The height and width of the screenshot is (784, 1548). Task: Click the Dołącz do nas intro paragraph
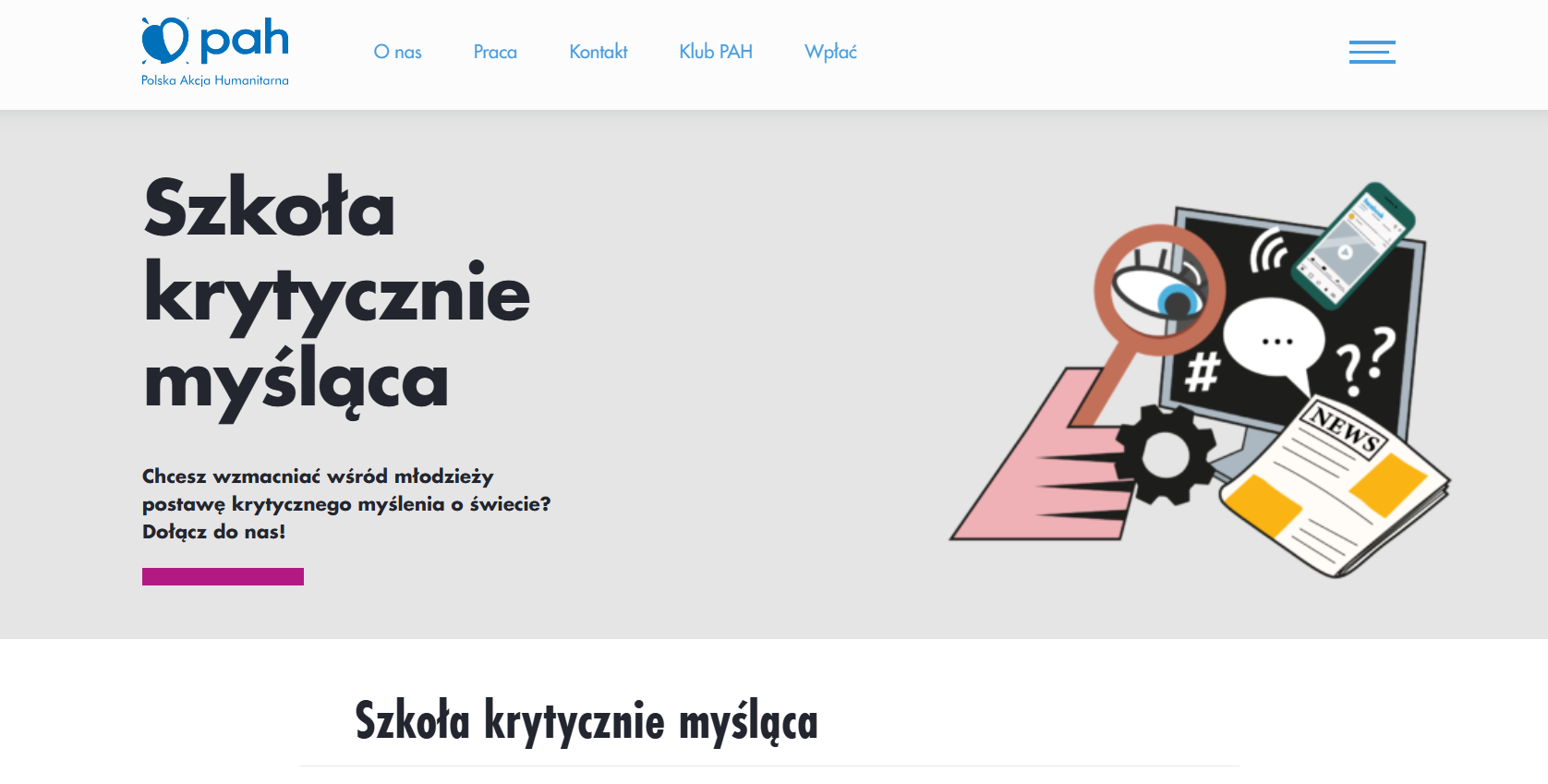345,503
